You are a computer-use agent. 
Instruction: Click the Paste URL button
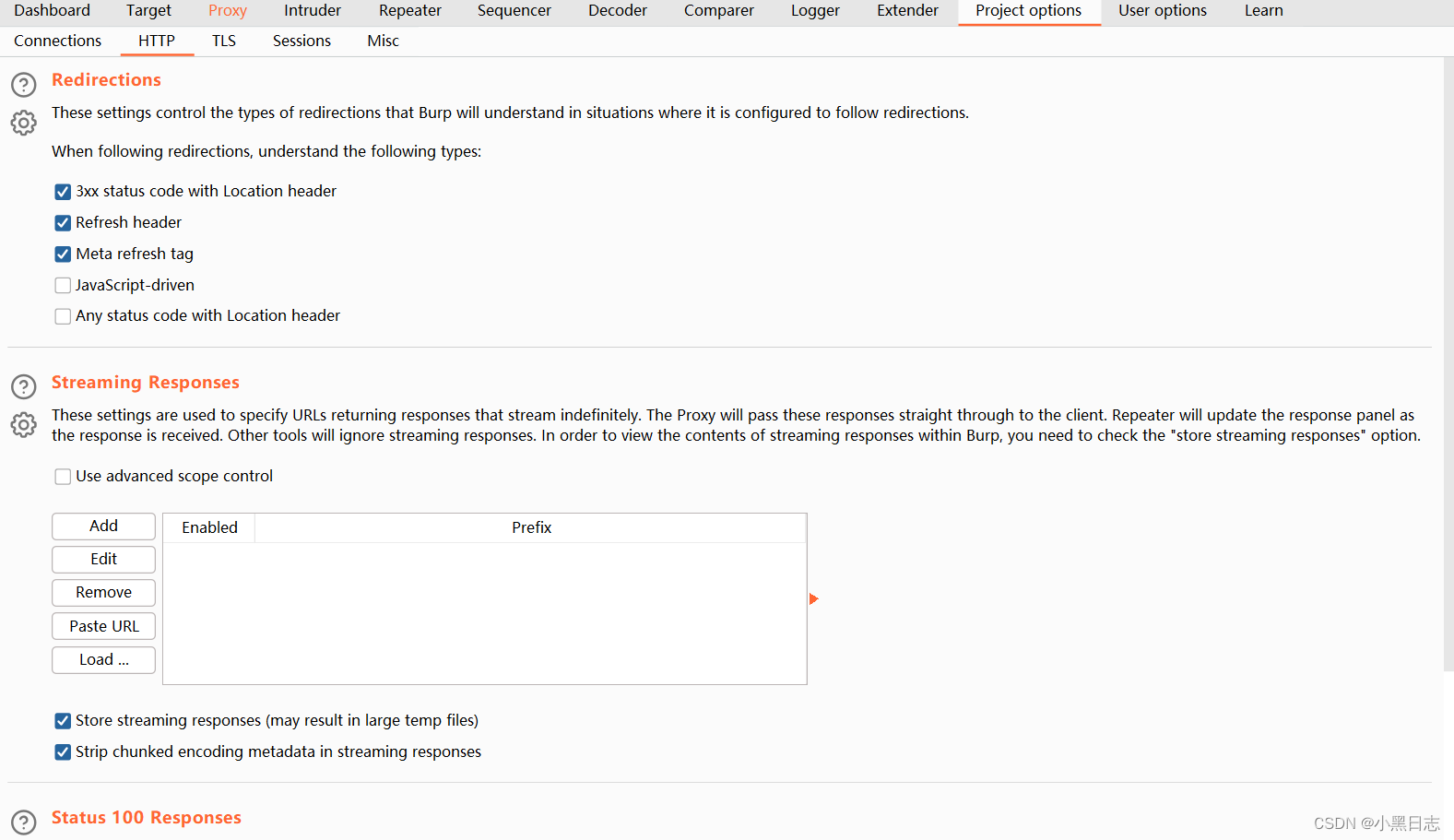[103, 627]
